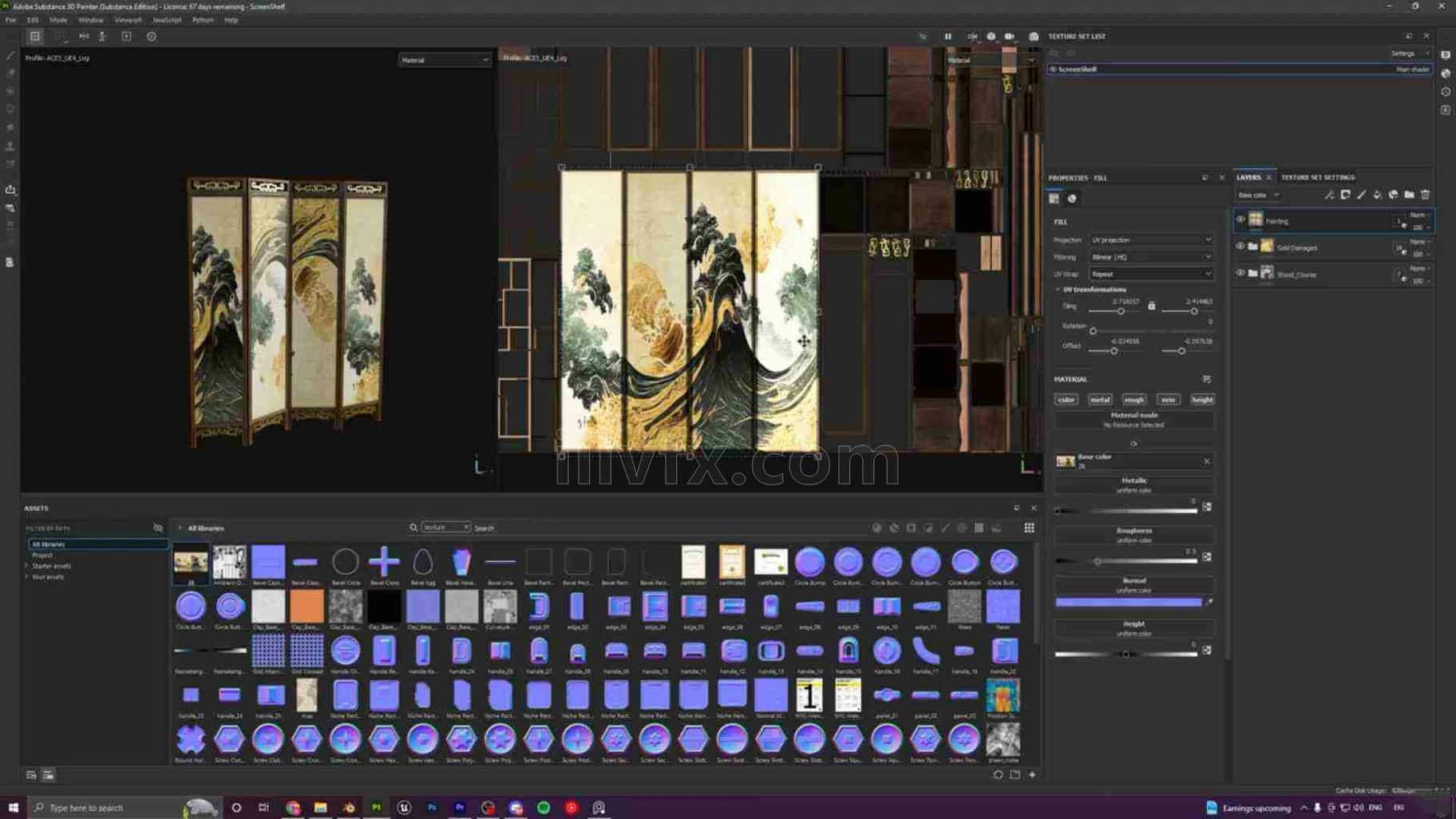This screenshot has width=1456, height=819.
Task: Open the Viewport menu
Action: 128,20
